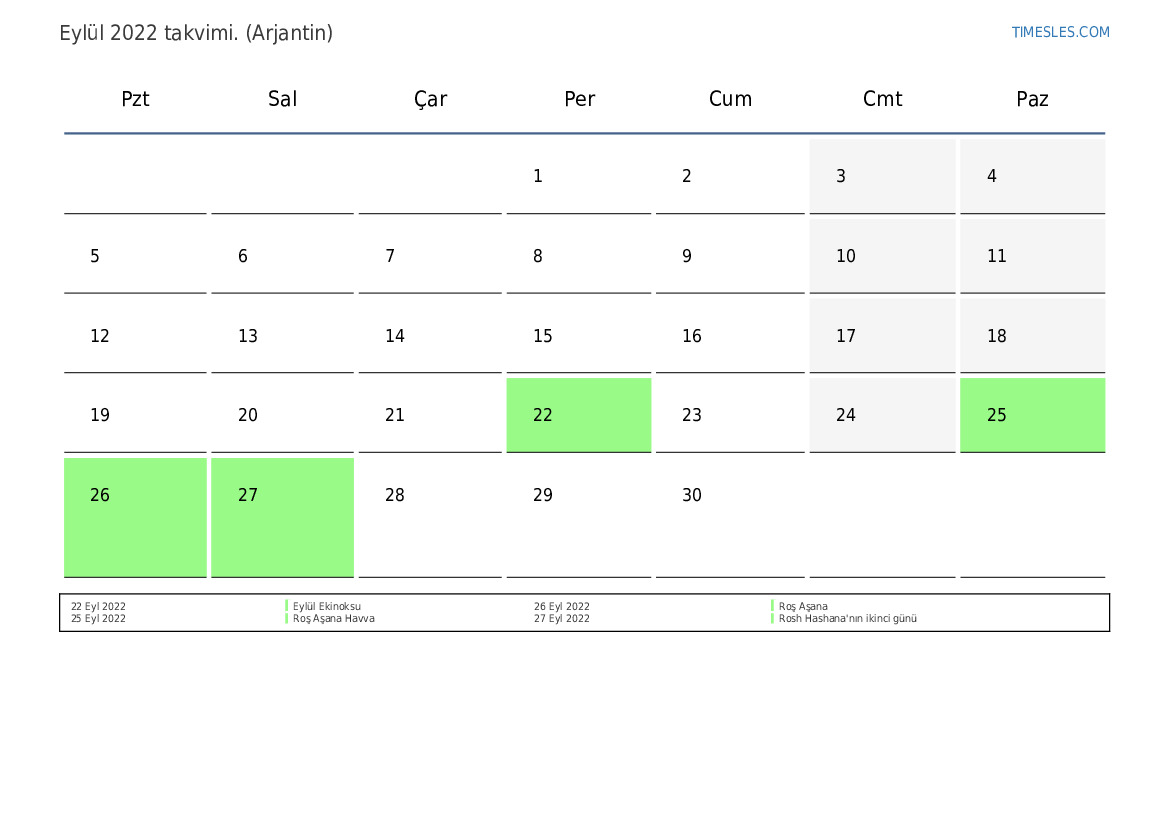Screen dimensions: 1169x827
Task: Select day 15 in the calendar
Action: (x=579, y=336)
